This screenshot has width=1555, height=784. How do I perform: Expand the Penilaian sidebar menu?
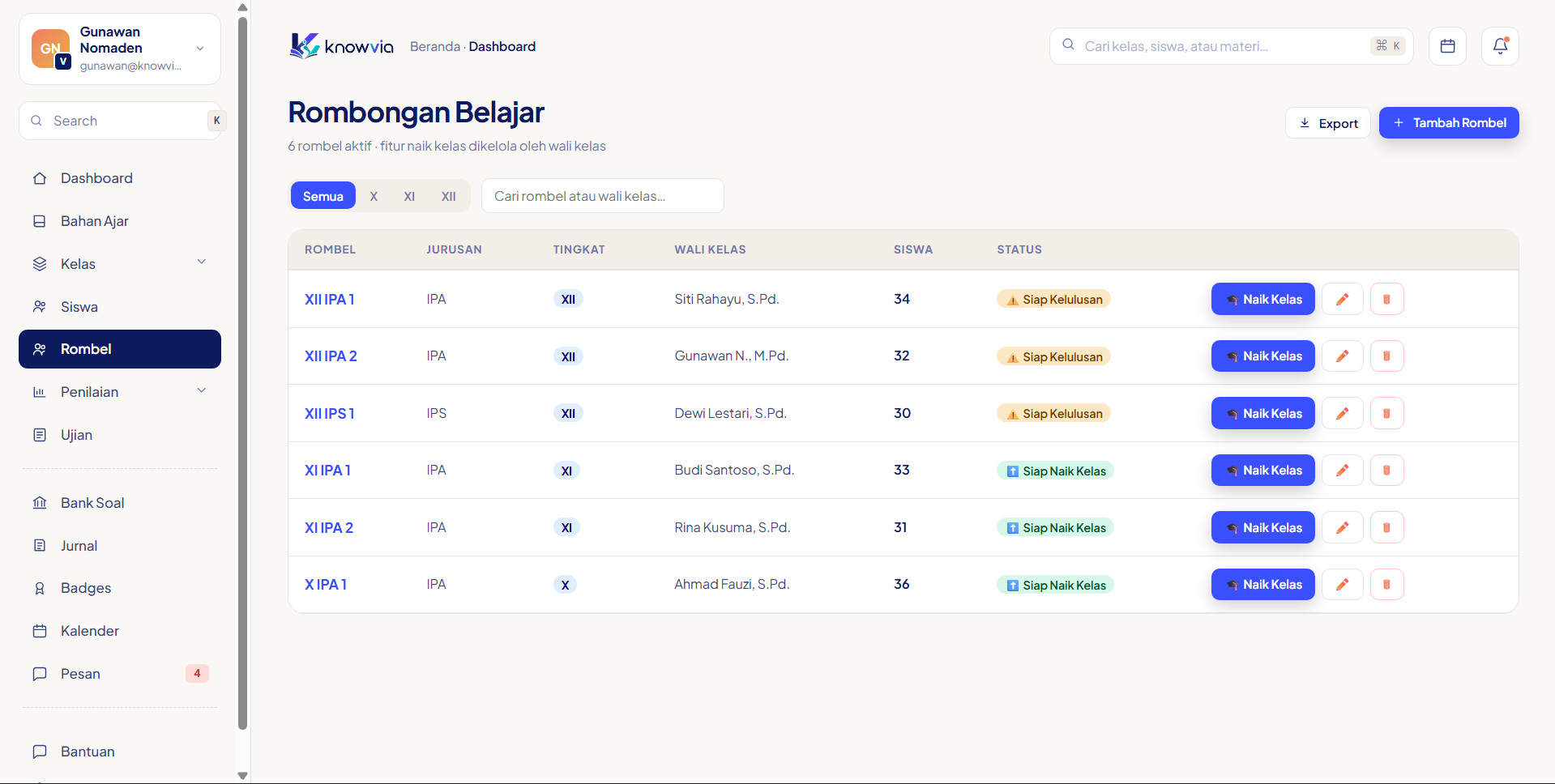click(x=120, y=392)
